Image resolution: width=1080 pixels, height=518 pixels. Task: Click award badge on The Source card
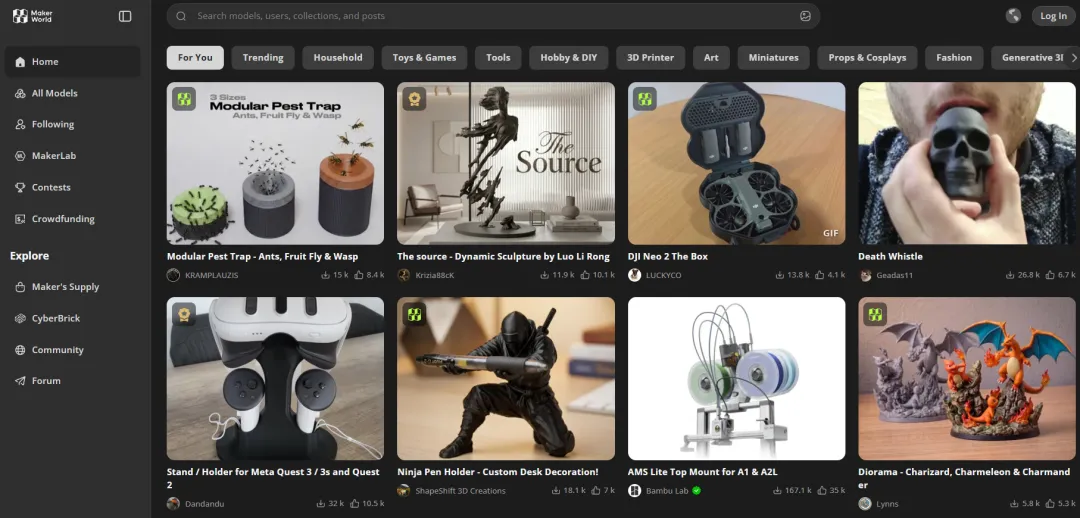414,99
